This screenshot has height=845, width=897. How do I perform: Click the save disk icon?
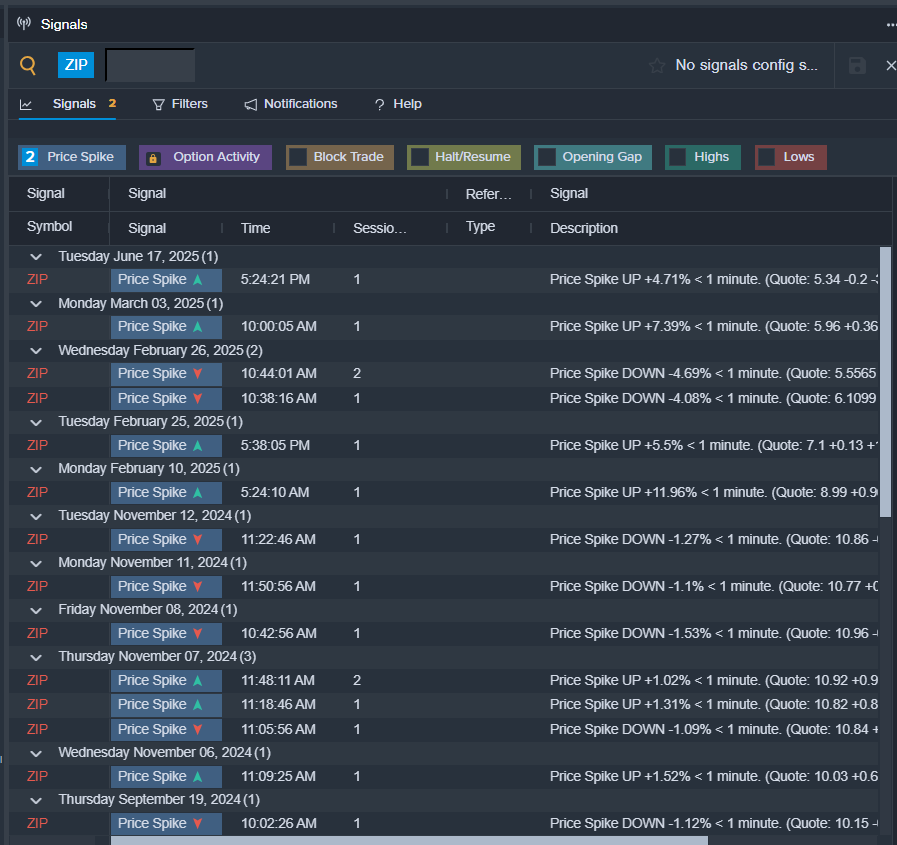tap(857, 65)
